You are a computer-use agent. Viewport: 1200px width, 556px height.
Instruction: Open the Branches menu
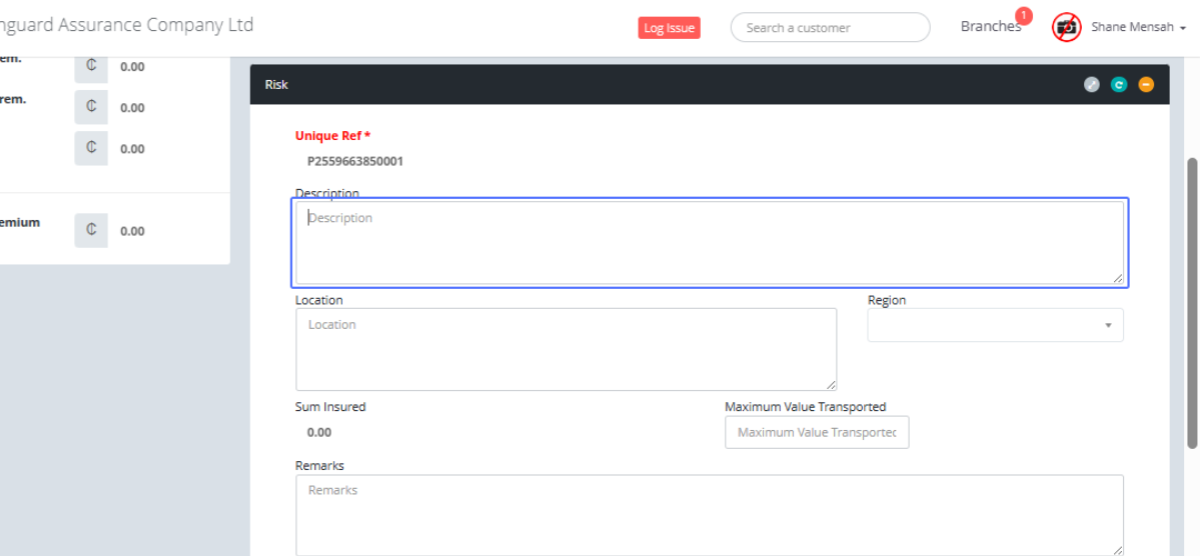click(x=989, y=27)
